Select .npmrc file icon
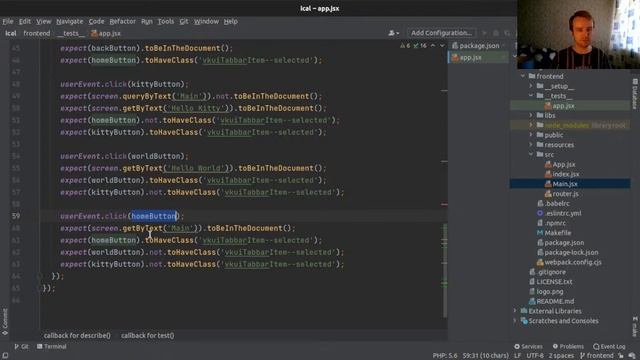Screen dimensions: 640x360 pyautogui.click(x=540, y=223)
